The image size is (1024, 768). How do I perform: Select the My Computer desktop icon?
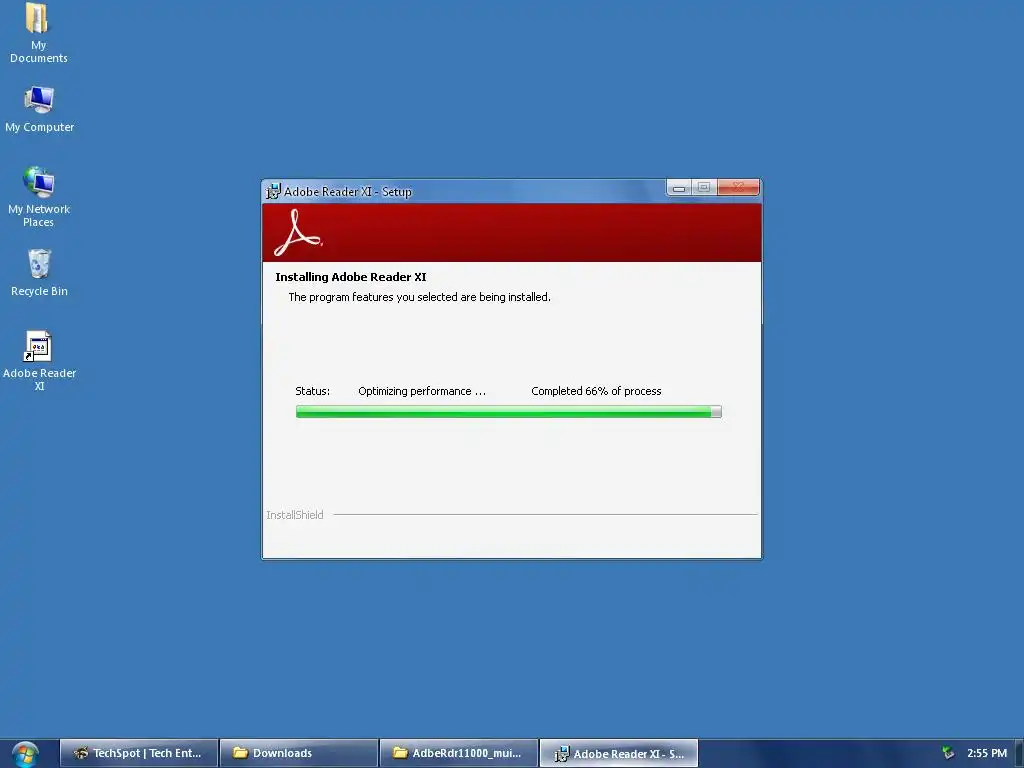click(x=39, y=110)
